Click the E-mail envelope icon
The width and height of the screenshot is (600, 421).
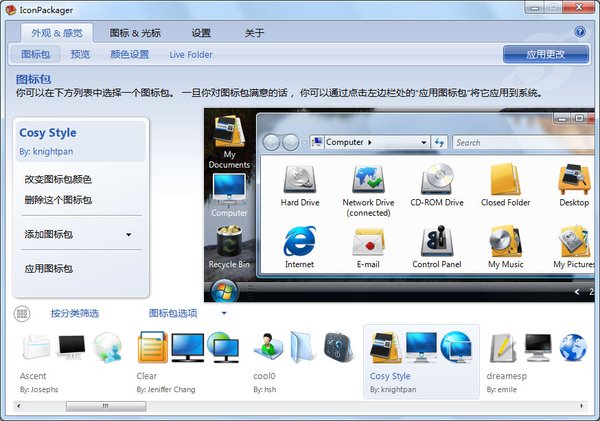click(368, 242)
